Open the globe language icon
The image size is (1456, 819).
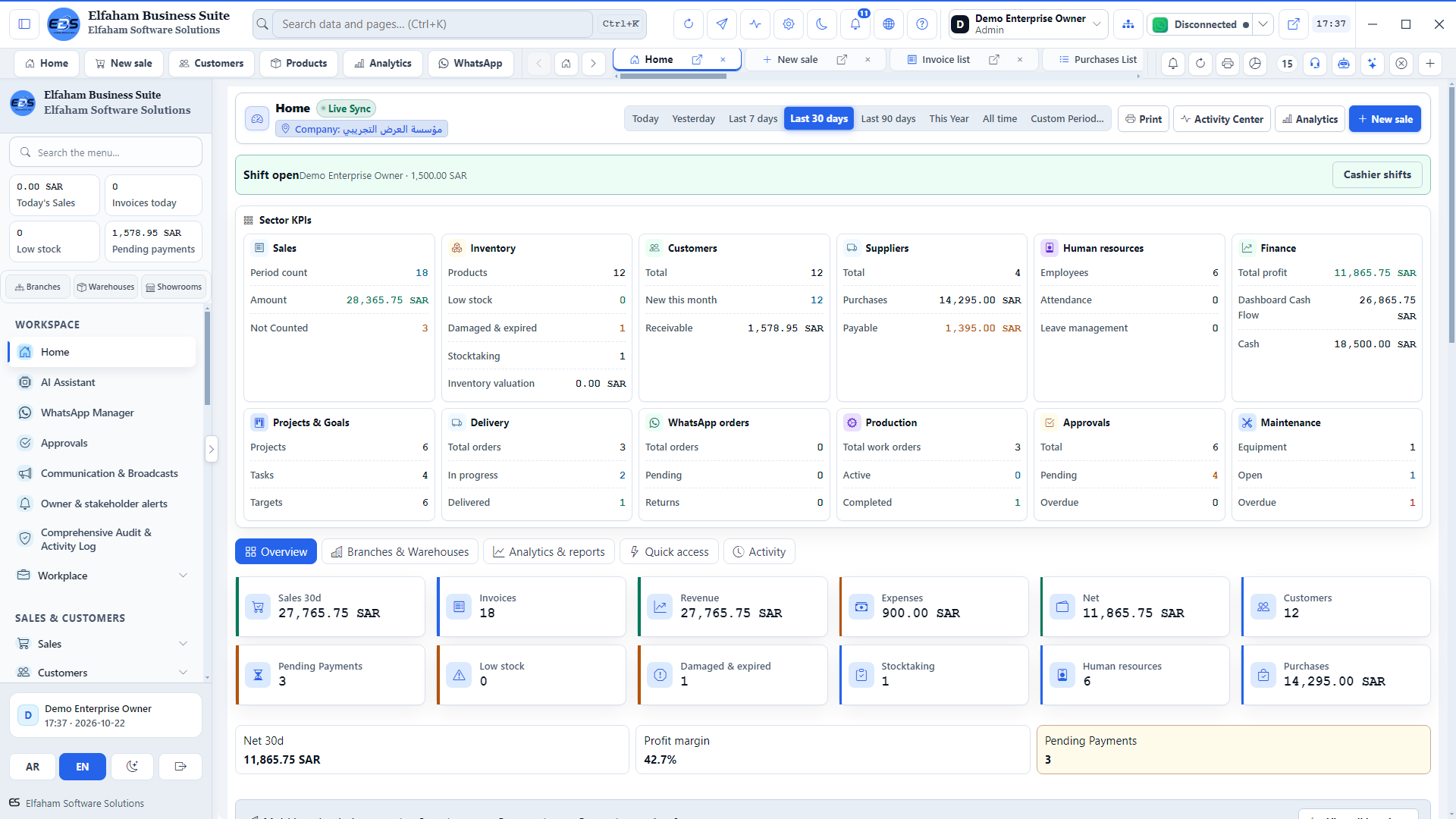tap(889, 24)
